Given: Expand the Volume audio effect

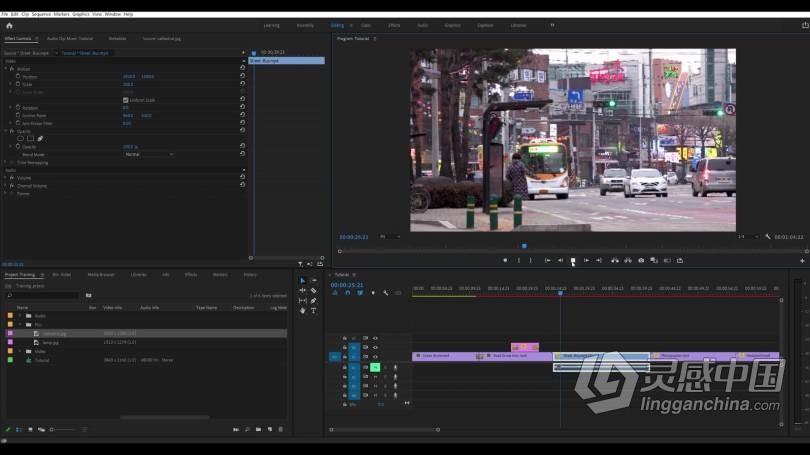Looking at the screenshot, I should click(6, 178).
